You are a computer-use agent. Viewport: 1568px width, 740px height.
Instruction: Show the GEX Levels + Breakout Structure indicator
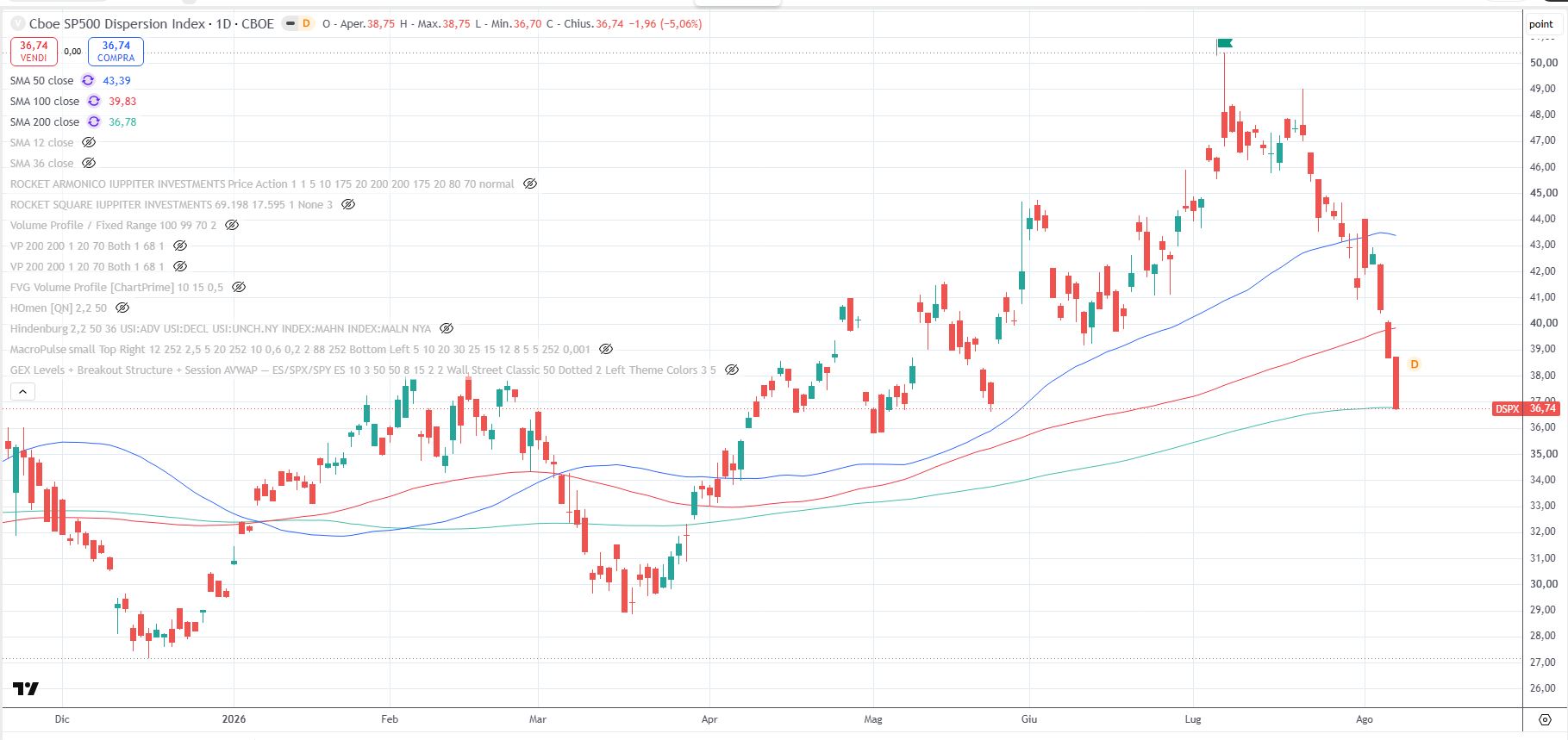732,370
